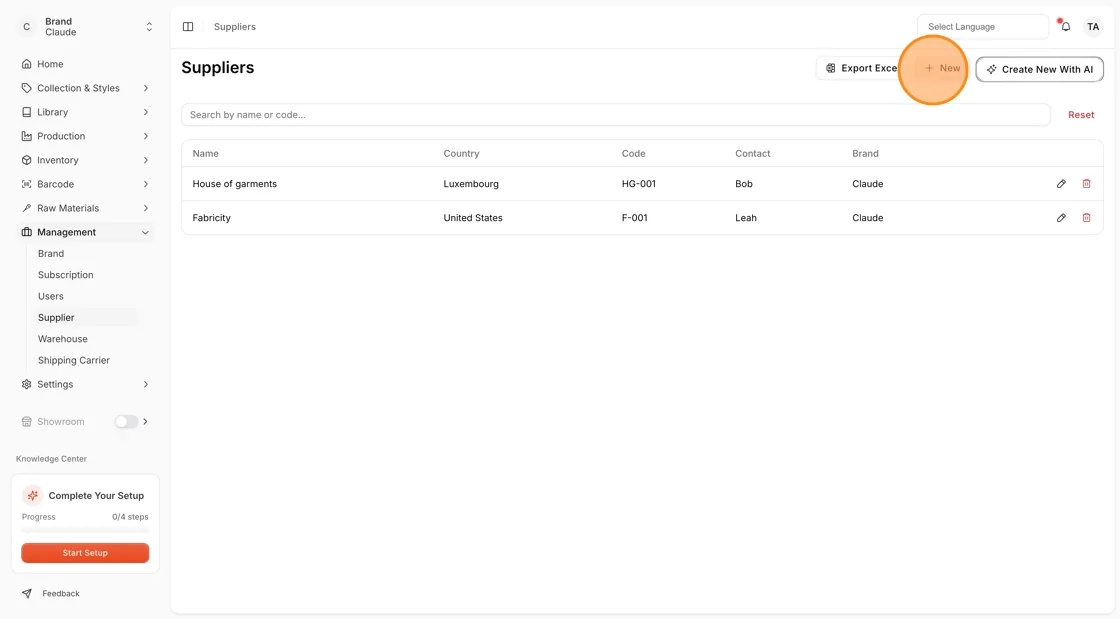Click the Luxembourg country cell
Viewport: 1120px width, 619px height.
click(x=471, y=183)
